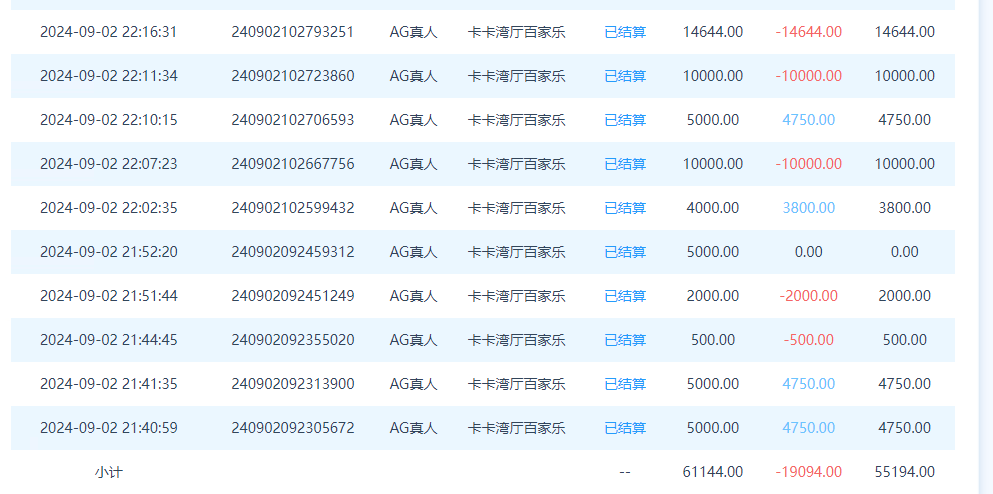The width and height of the screenshot is (993, 494).
Task: Click -10000.00 in the 22:07:23 row
Action: (x=809, y=164)
